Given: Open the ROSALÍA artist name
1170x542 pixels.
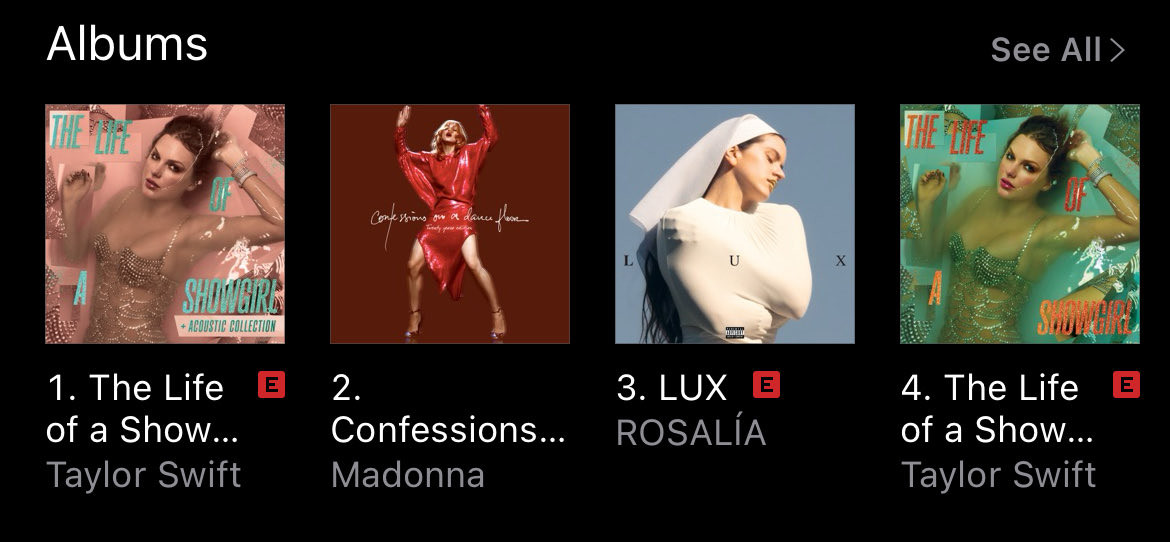Looking at the screenshot, I should coord(691,431).
